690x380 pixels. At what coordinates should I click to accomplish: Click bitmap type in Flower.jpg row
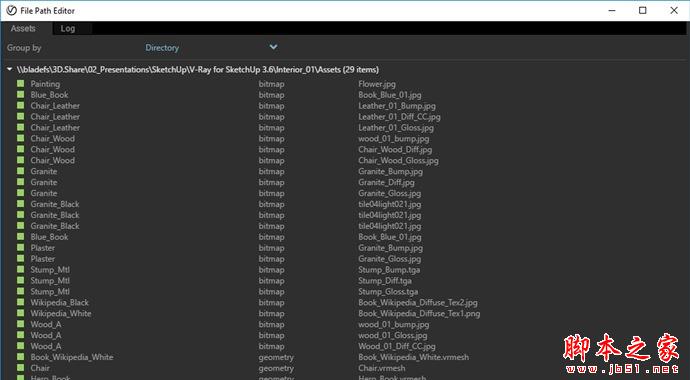coord(271,84)
